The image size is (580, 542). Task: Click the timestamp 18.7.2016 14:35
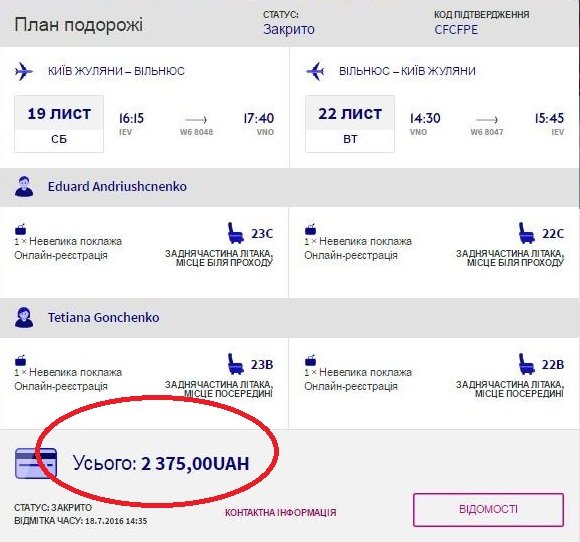pos(116,521)
